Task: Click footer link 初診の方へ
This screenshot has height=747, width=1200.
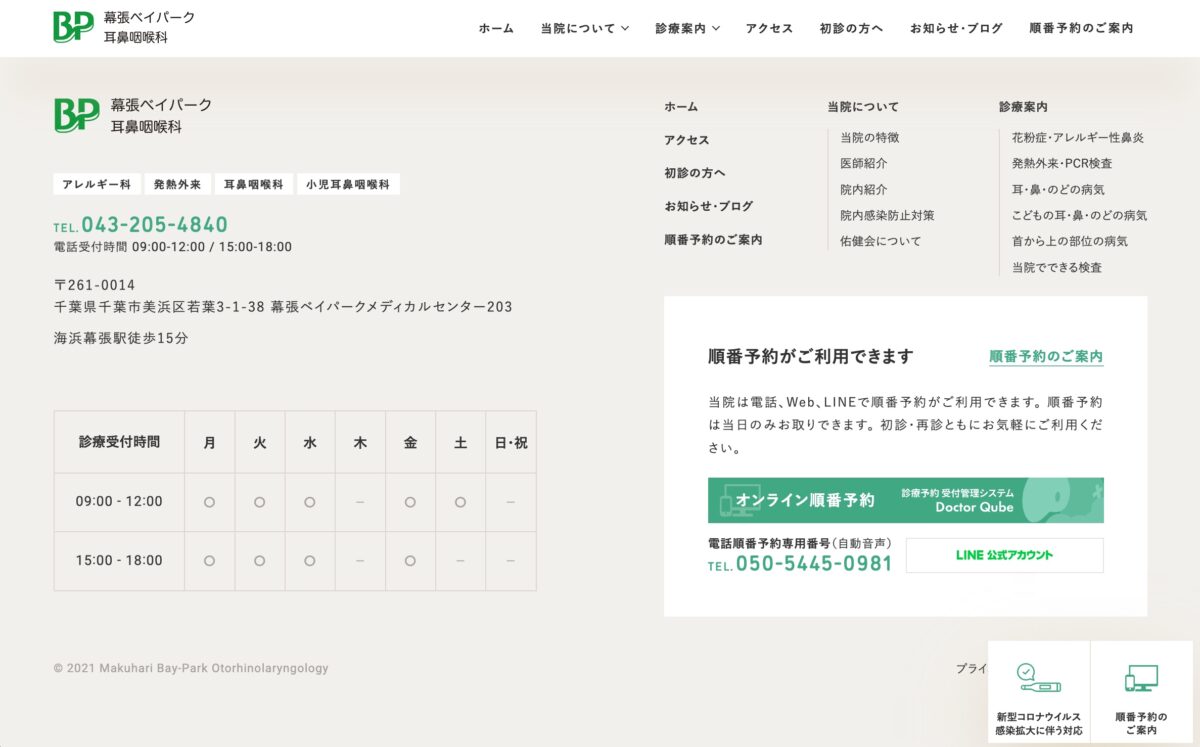Action: click(x=695, y=173)
